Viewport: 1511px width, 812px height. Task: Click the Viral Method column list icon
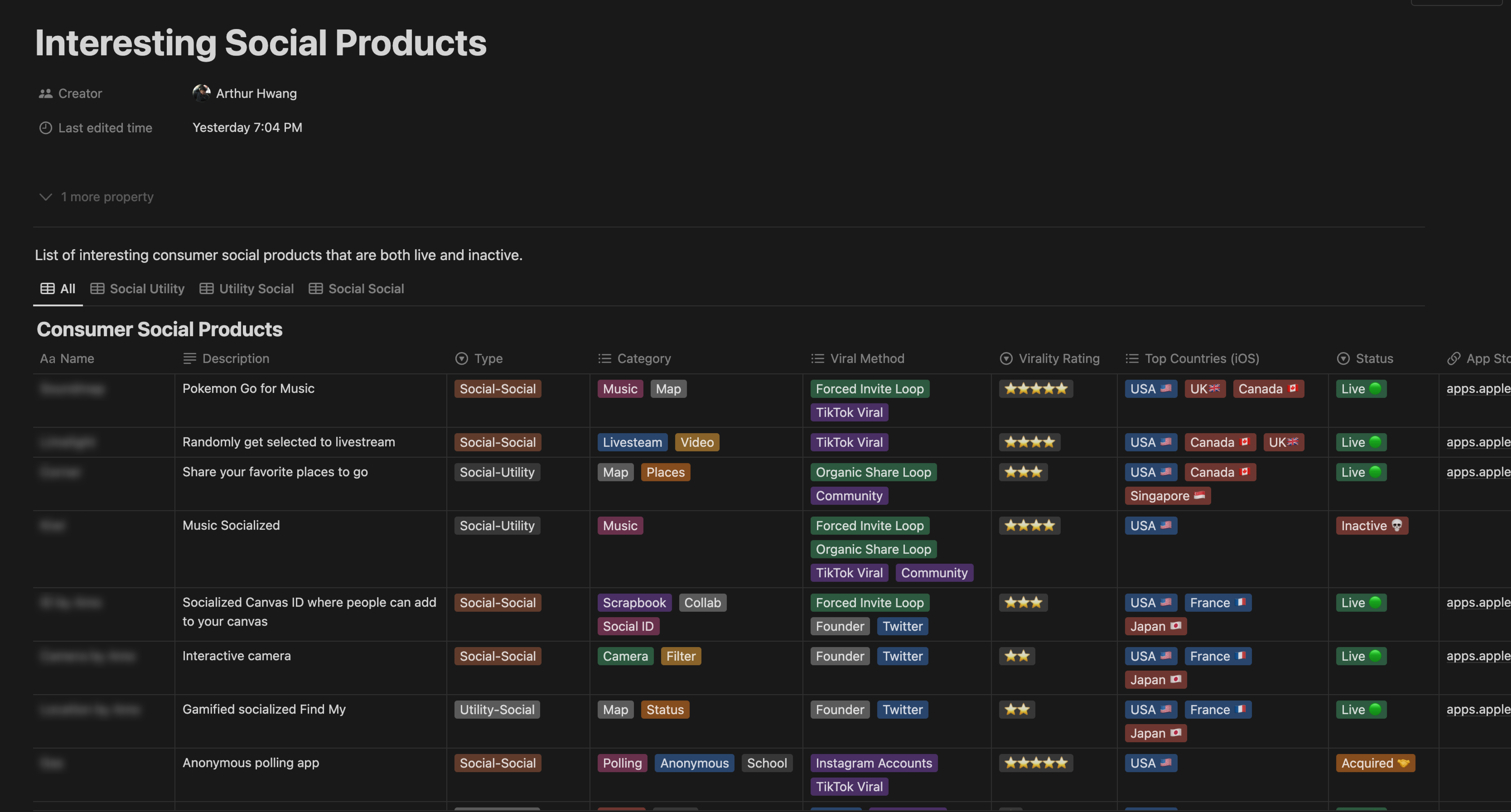coord(817,358)
